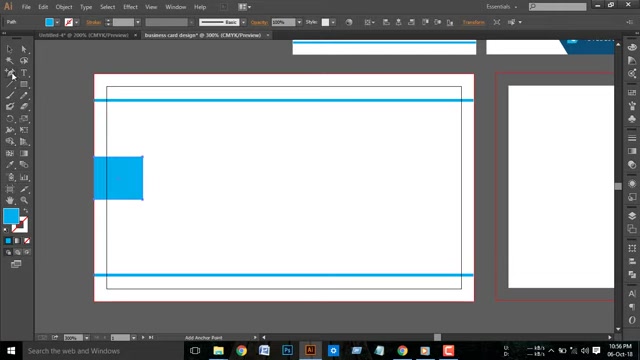Select the Lasso tool

tap(24, 60)
